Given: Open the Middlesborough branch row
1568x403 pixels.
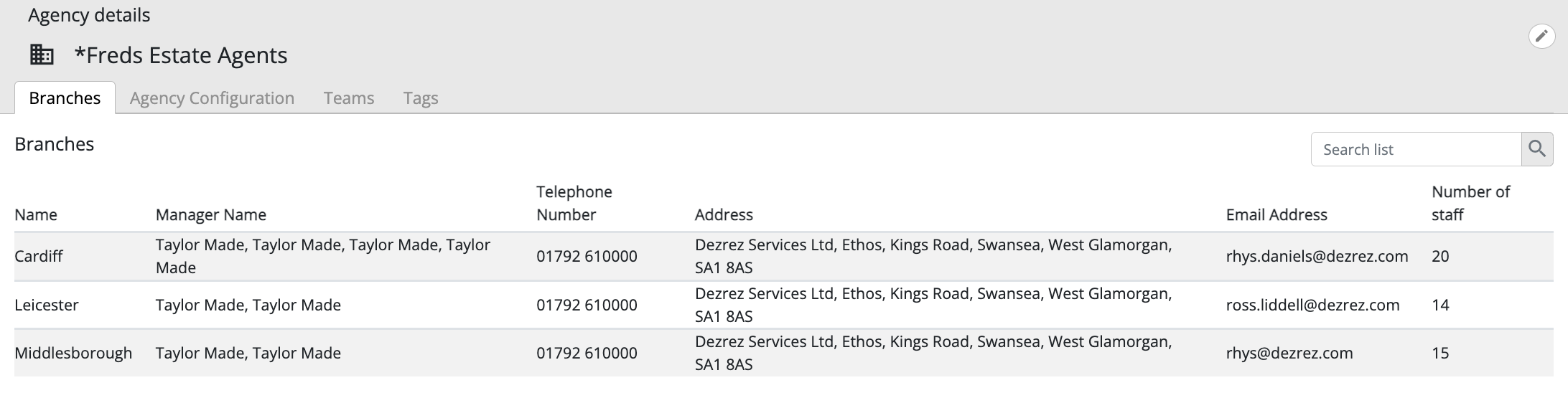Looking at the screenshot, I should tap(784, 353).
